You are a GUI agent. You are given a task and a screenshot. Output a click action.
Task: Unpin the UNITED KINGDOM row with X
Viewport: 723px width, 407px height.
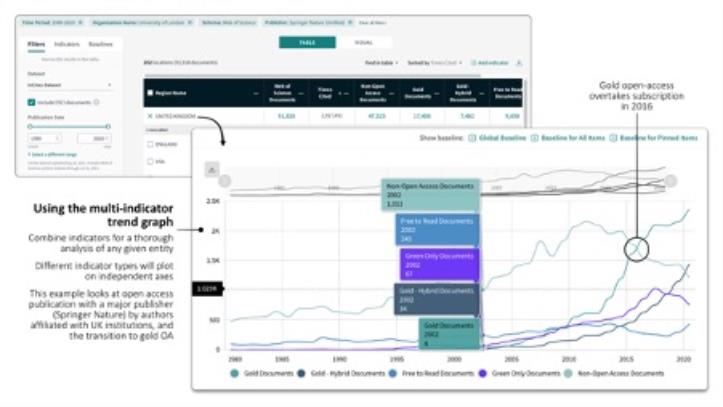(x=150, y=116)
